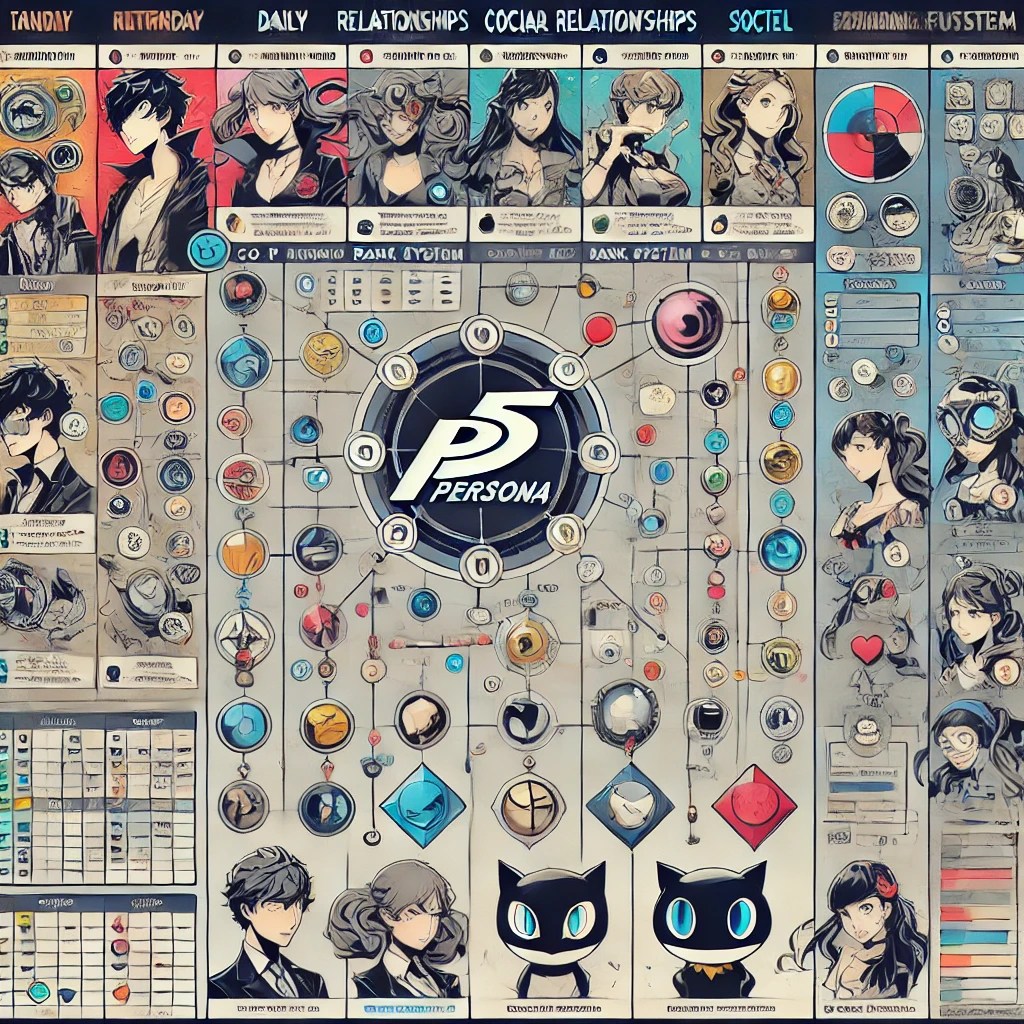Select leftmost node on central ring
This screenshot has width=1024, height=1024.
coord(364,451)
